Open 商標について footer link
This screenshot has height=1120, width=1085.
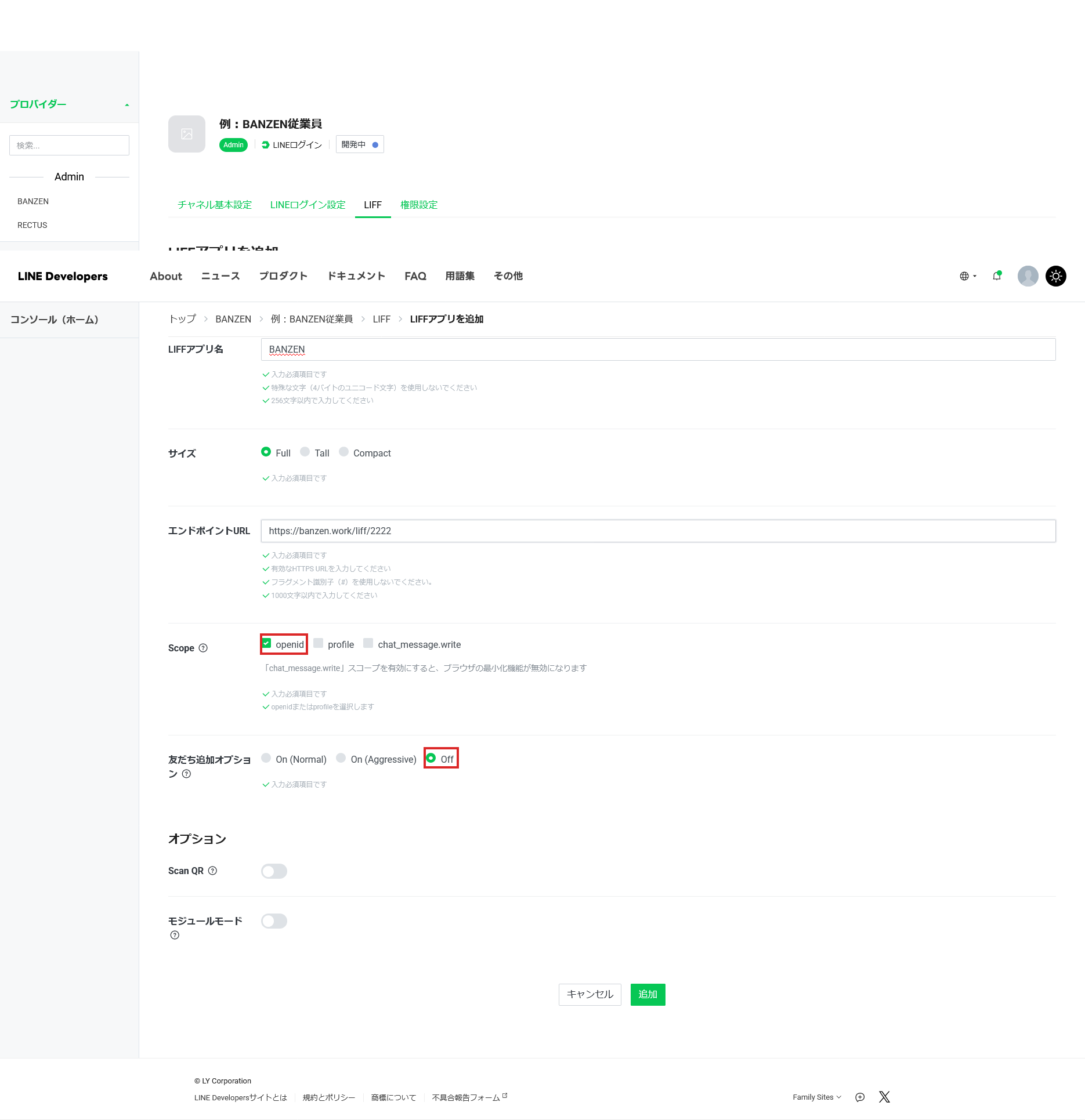tap(393, 1097)
